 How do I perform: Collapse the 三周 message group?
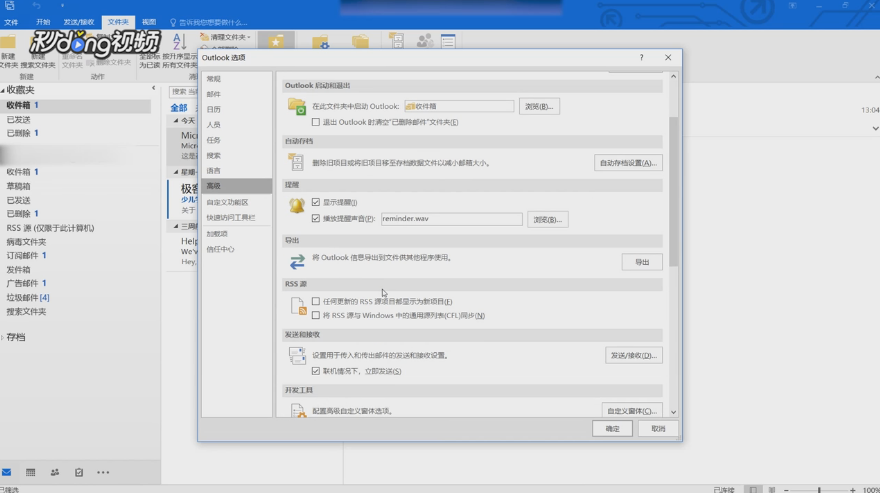pos(176,226)
